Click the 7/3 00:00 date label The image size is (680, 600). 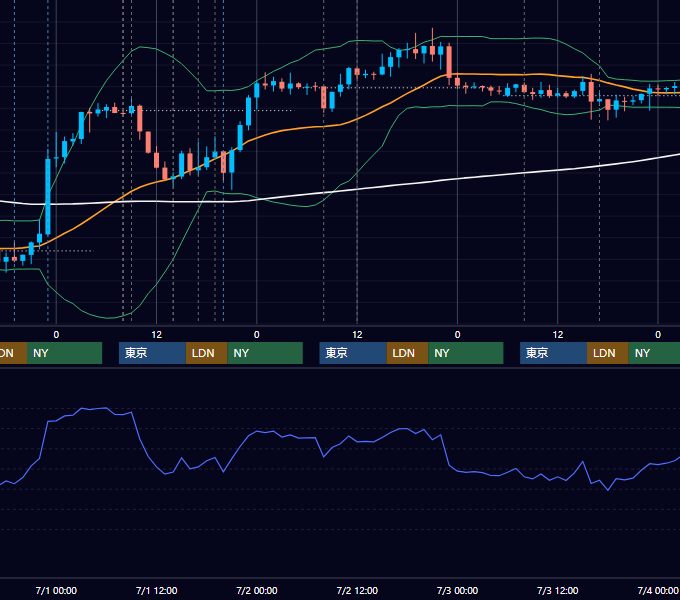tap(457, 590)
